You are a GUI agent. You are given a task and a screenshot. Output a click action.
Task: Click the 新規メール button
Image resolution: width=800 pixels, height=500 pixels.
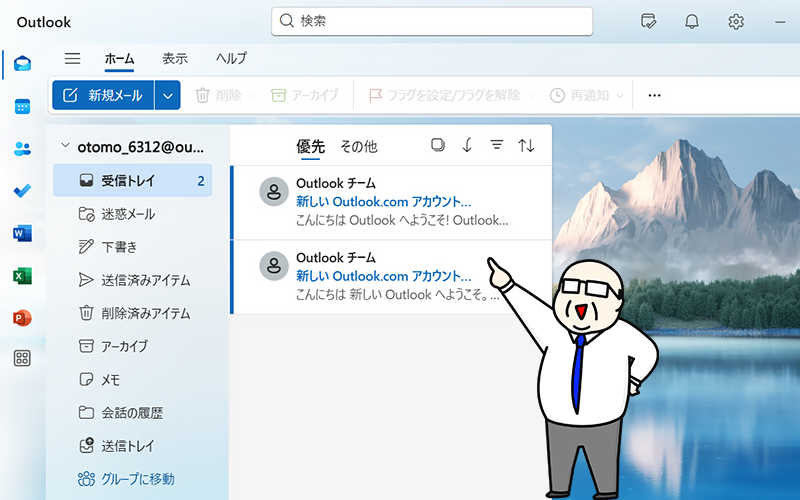click(103, 95)
